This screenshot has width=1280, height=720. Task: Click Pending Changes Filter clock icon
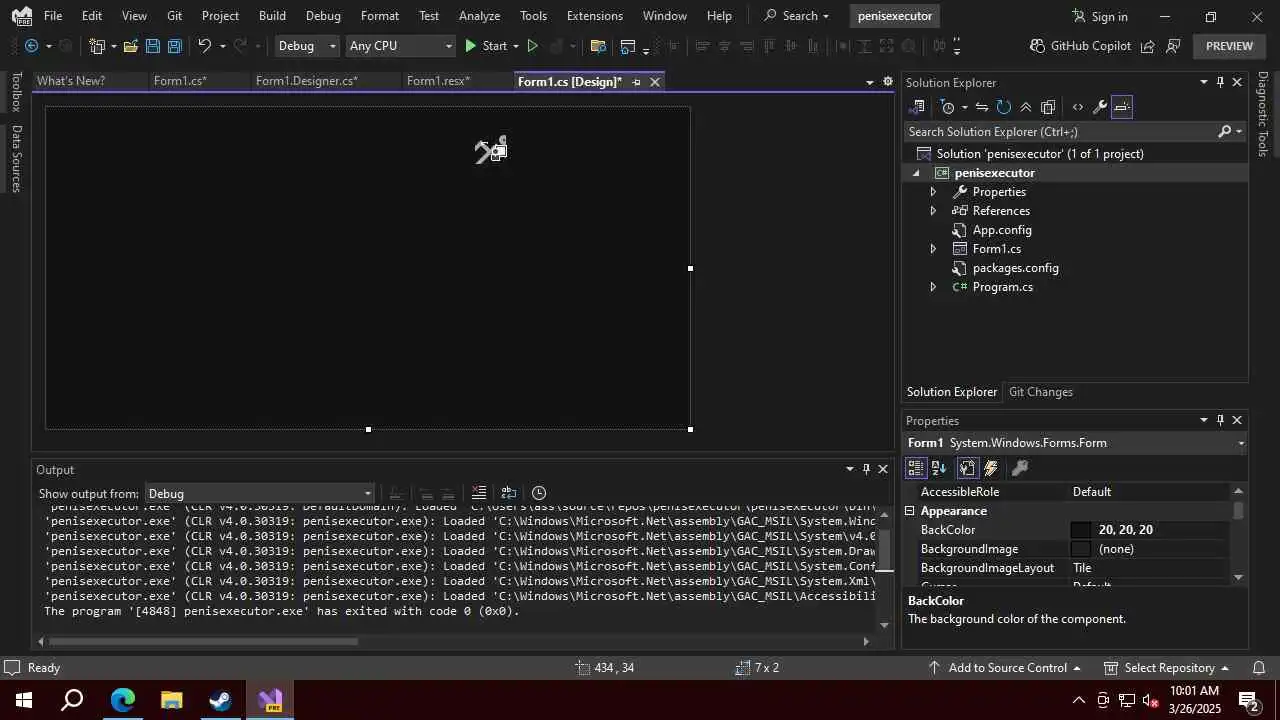[947, 107]
